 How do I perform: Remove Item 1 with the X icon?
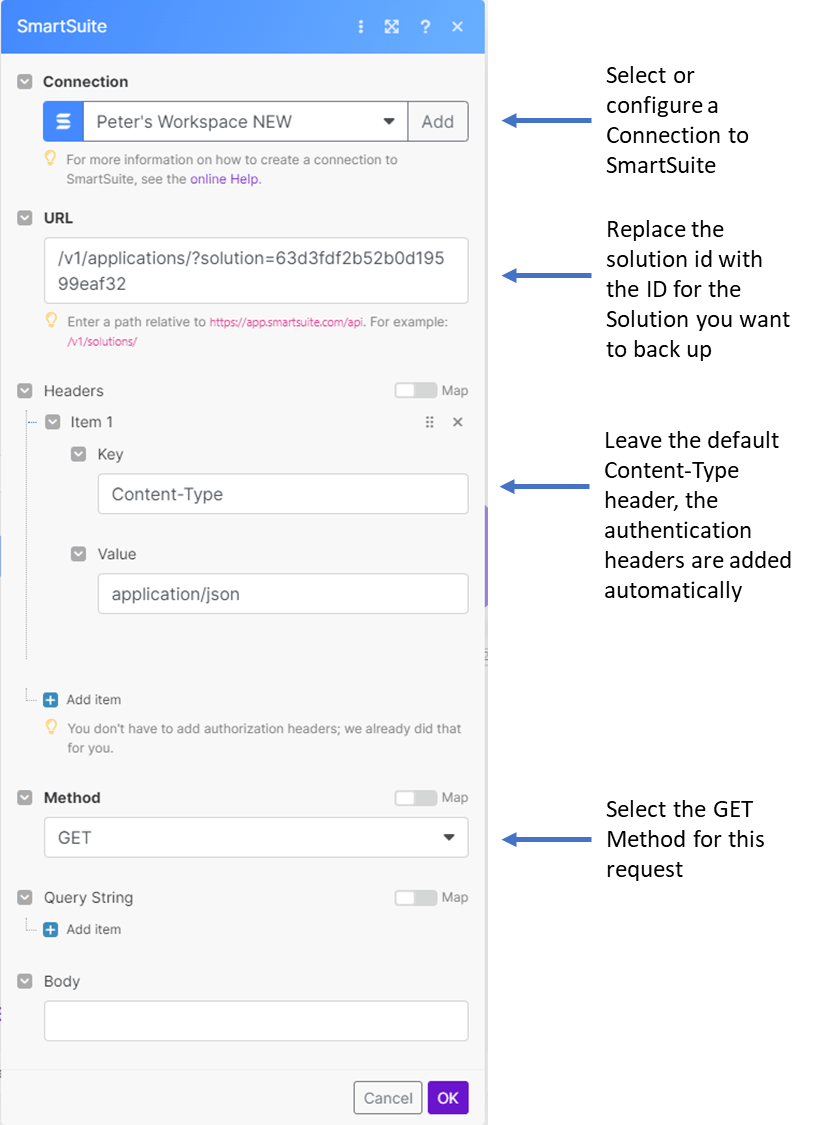[458, 422]
